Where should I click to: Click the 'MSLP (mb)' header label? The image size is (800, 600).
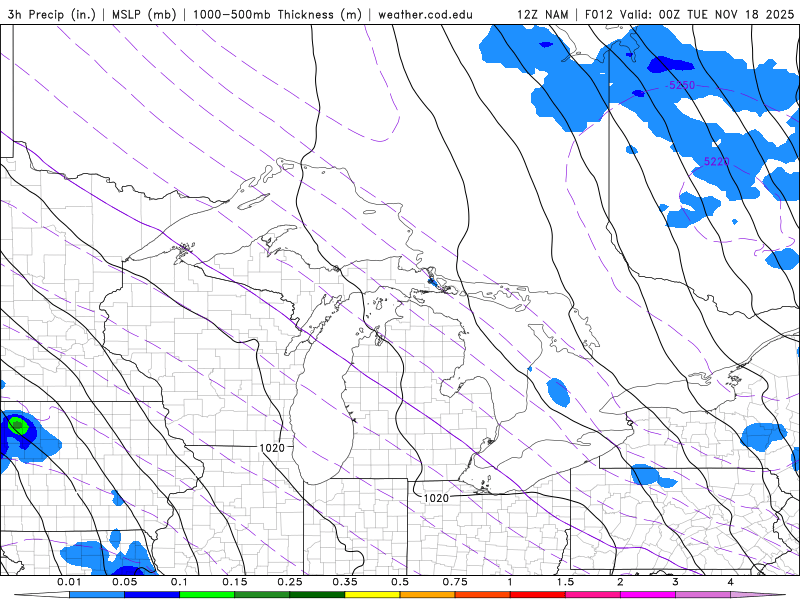[144, 14]
